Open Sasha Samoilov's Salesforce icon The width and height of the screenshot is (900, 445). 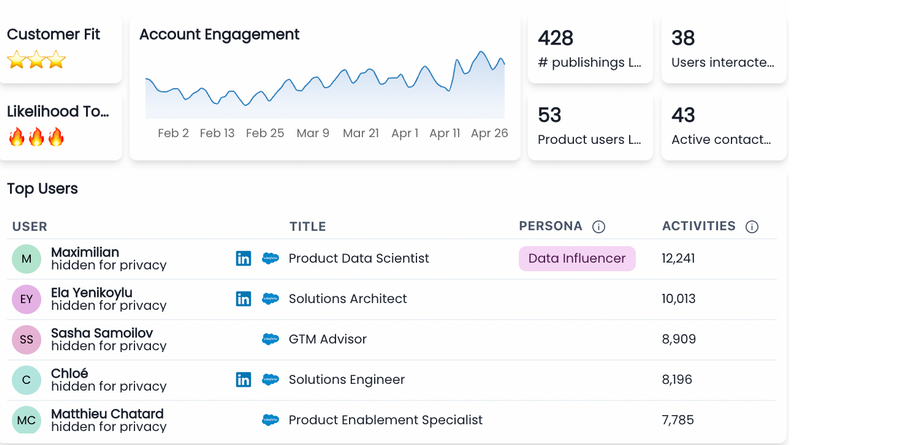(x=270, y=339)
